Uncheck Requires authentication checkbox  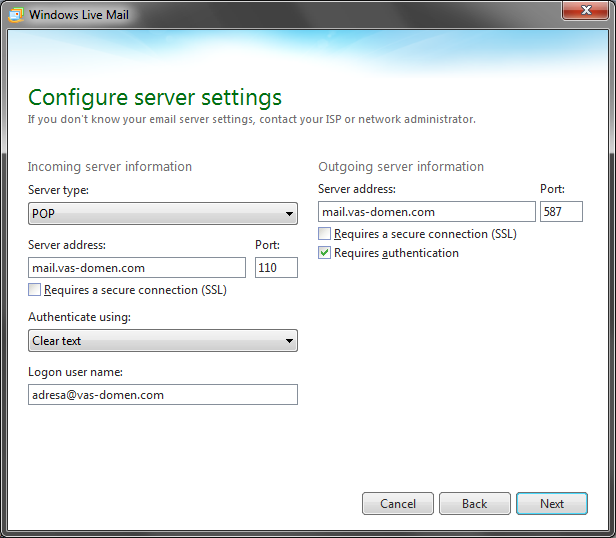coord(324,253)
